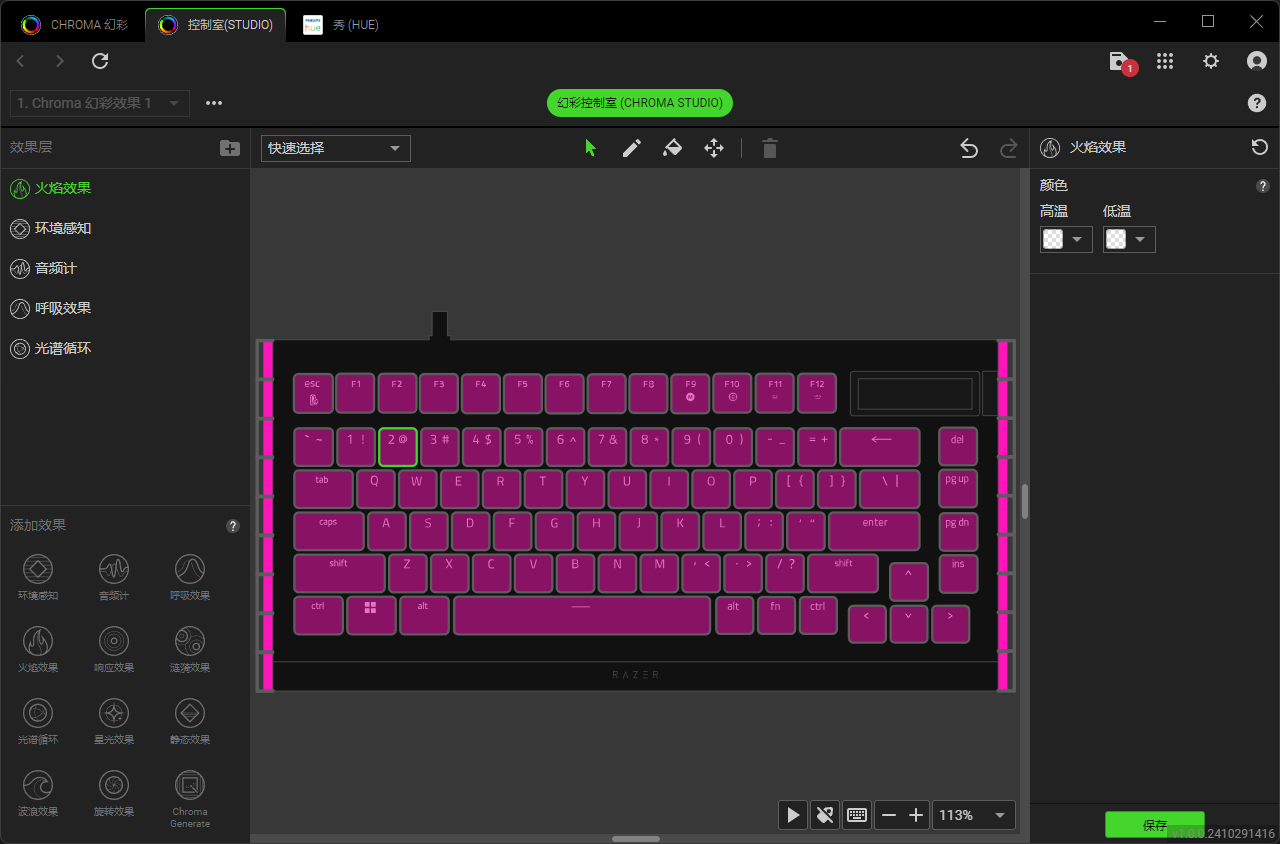Play the effect preview
Viewport: 1280px width, 844px height.
793,815
